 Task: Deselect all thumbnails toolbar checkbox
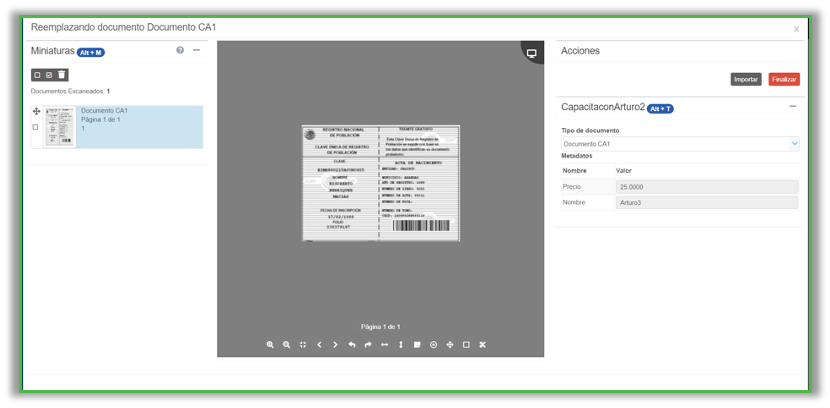point(37,75)
